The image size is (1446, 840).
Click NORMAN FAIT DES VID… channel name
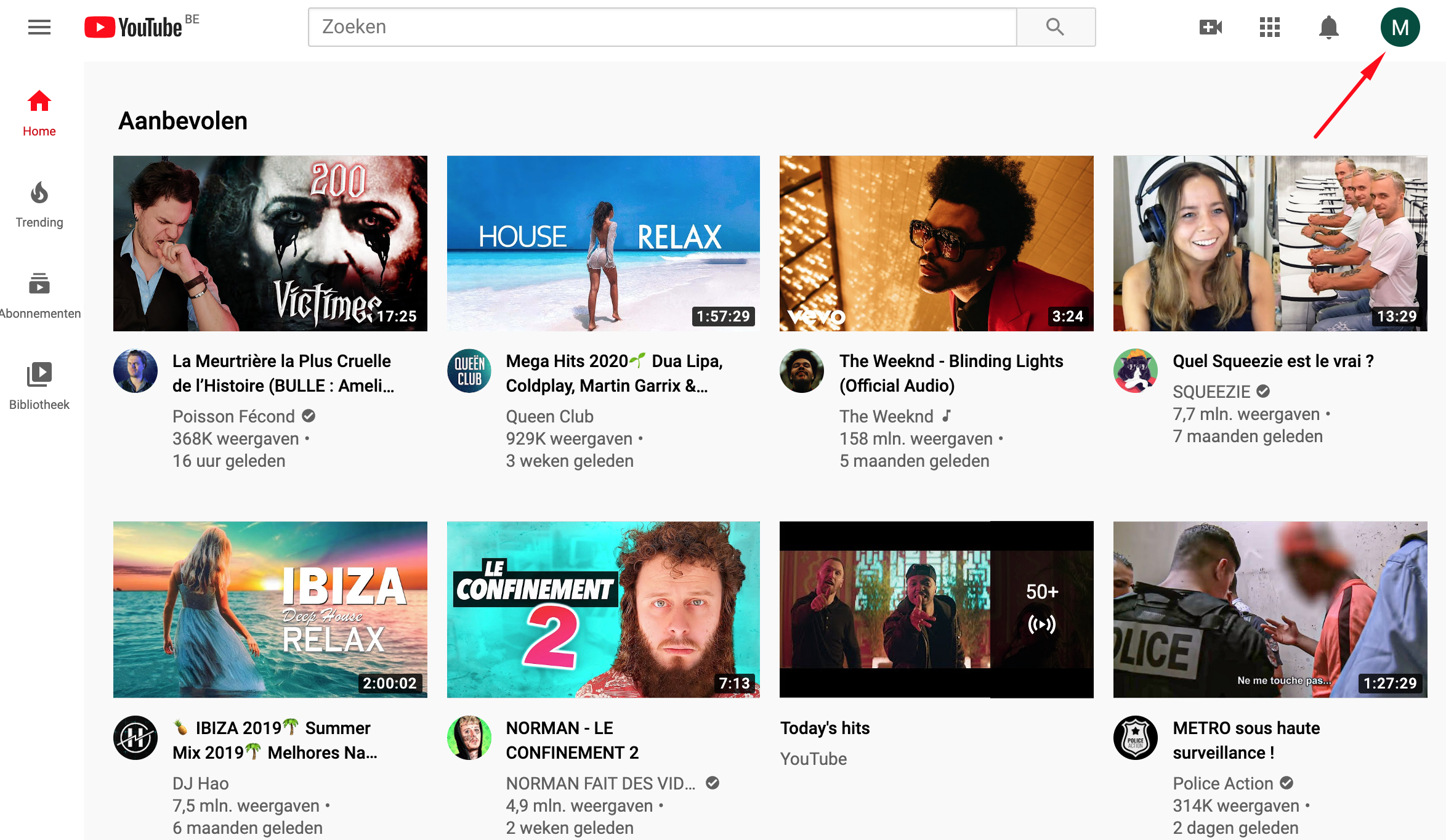tap(600, 783)
